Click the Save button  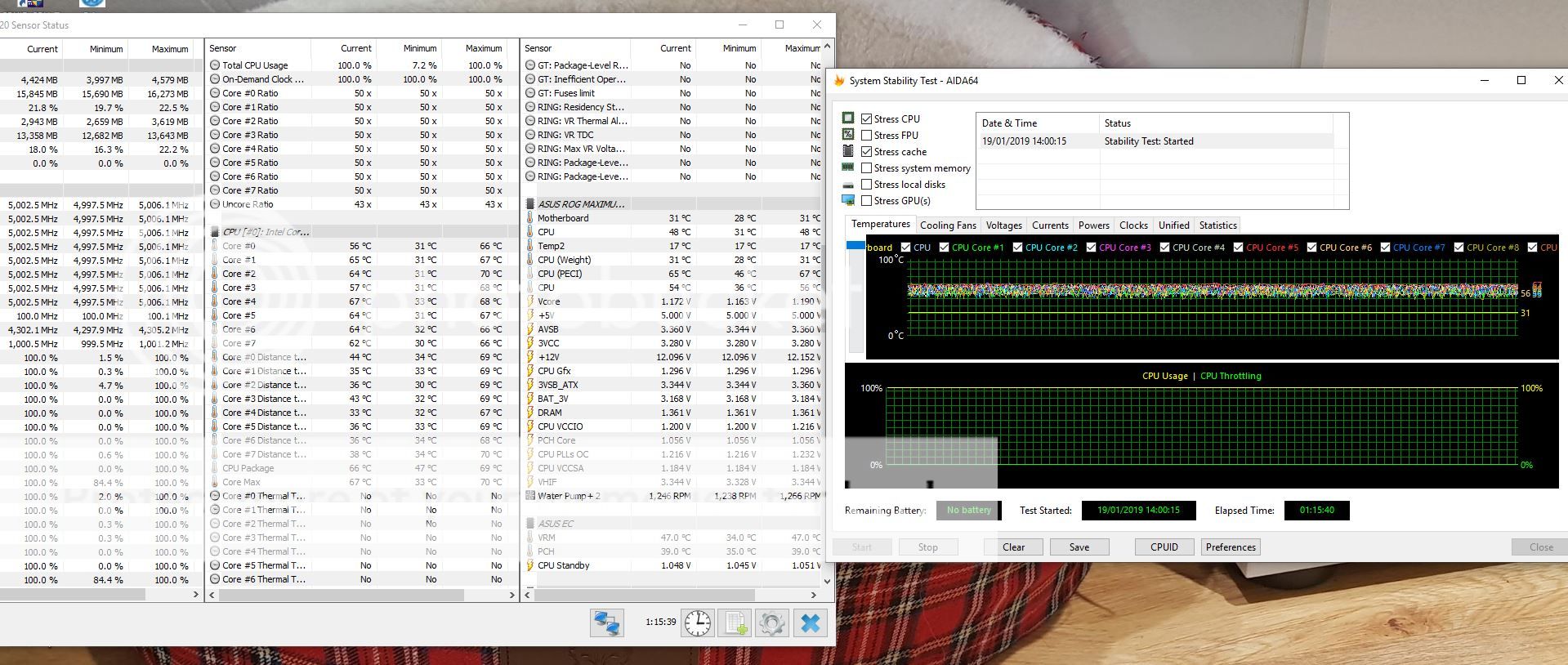click(1079, 547)
